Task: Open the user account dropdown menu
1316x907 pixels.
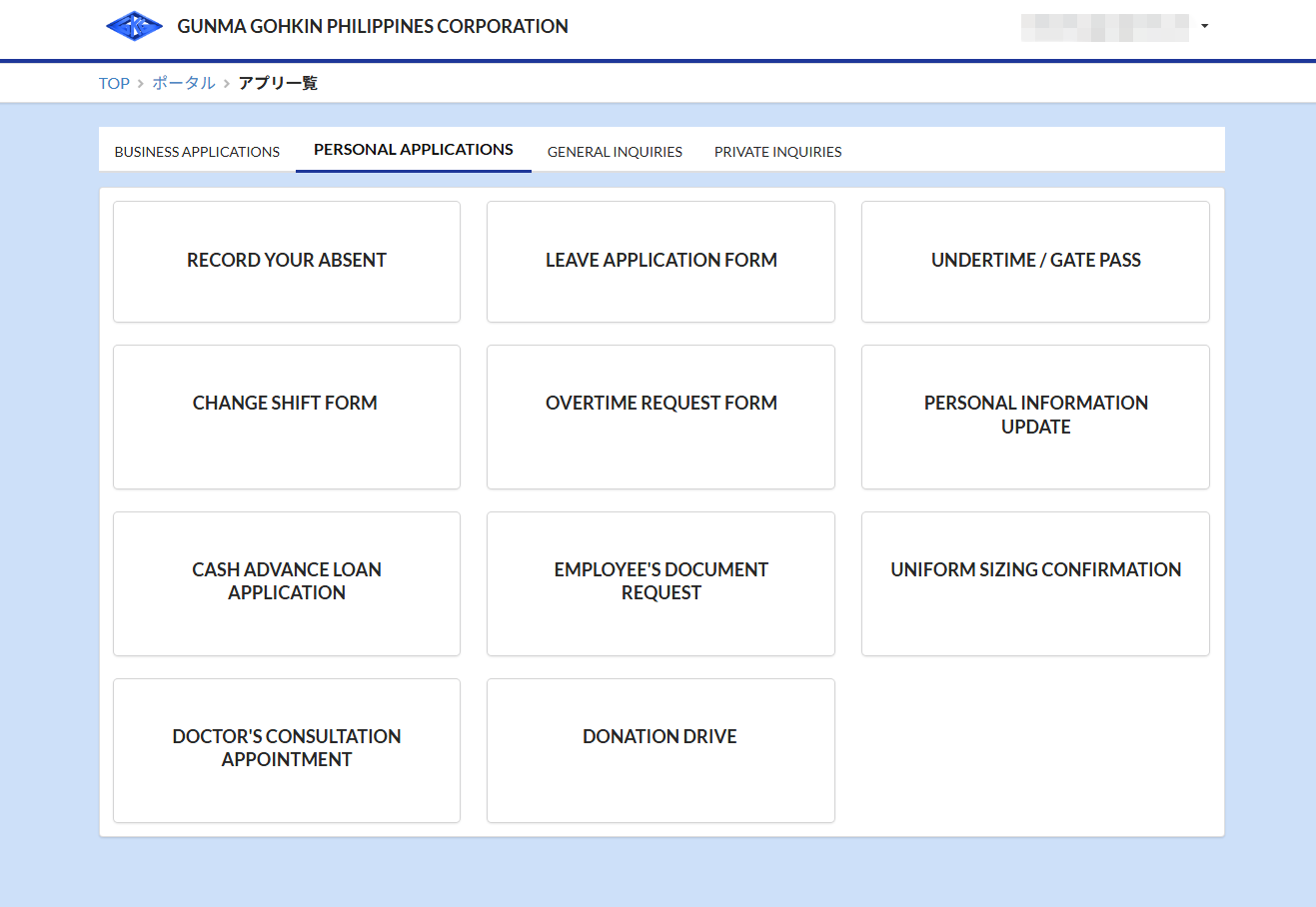Action: [x=1204, y=26]
